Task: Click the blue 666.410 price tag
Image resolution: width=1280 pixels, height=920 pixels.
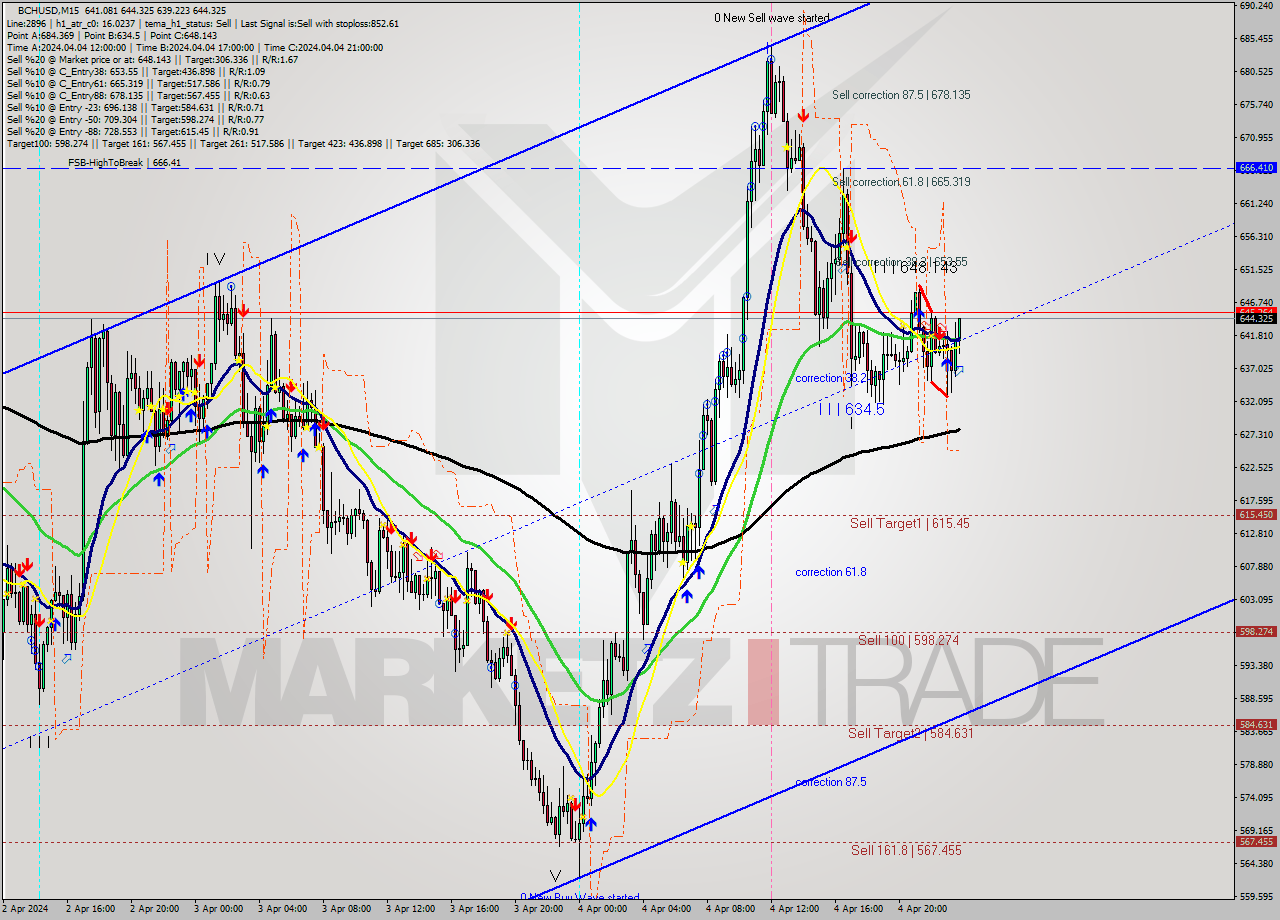Action: point(1256,168)
